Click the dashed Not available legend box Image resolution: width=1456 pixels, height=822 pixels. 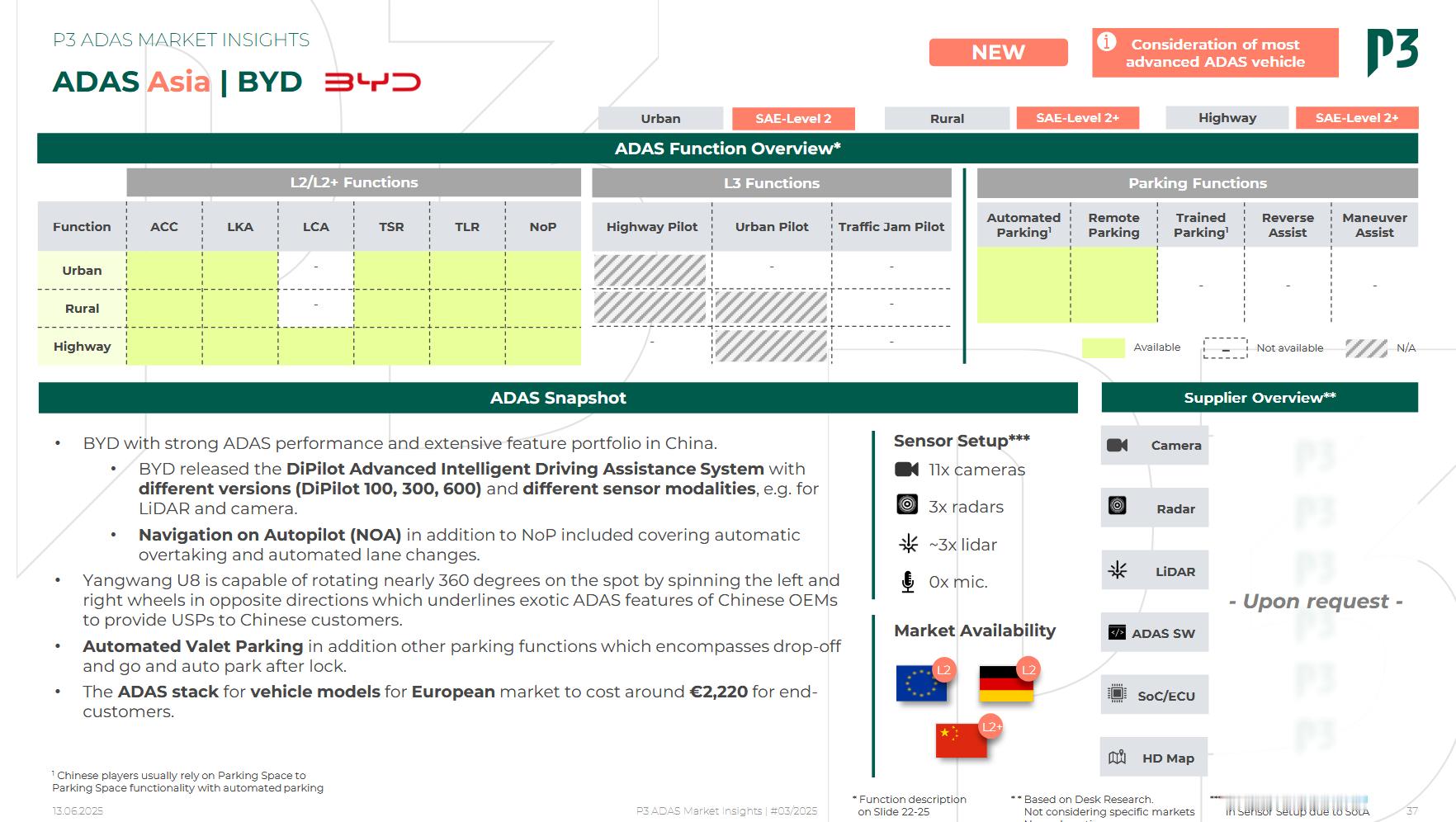click(x=1225, y=348)
